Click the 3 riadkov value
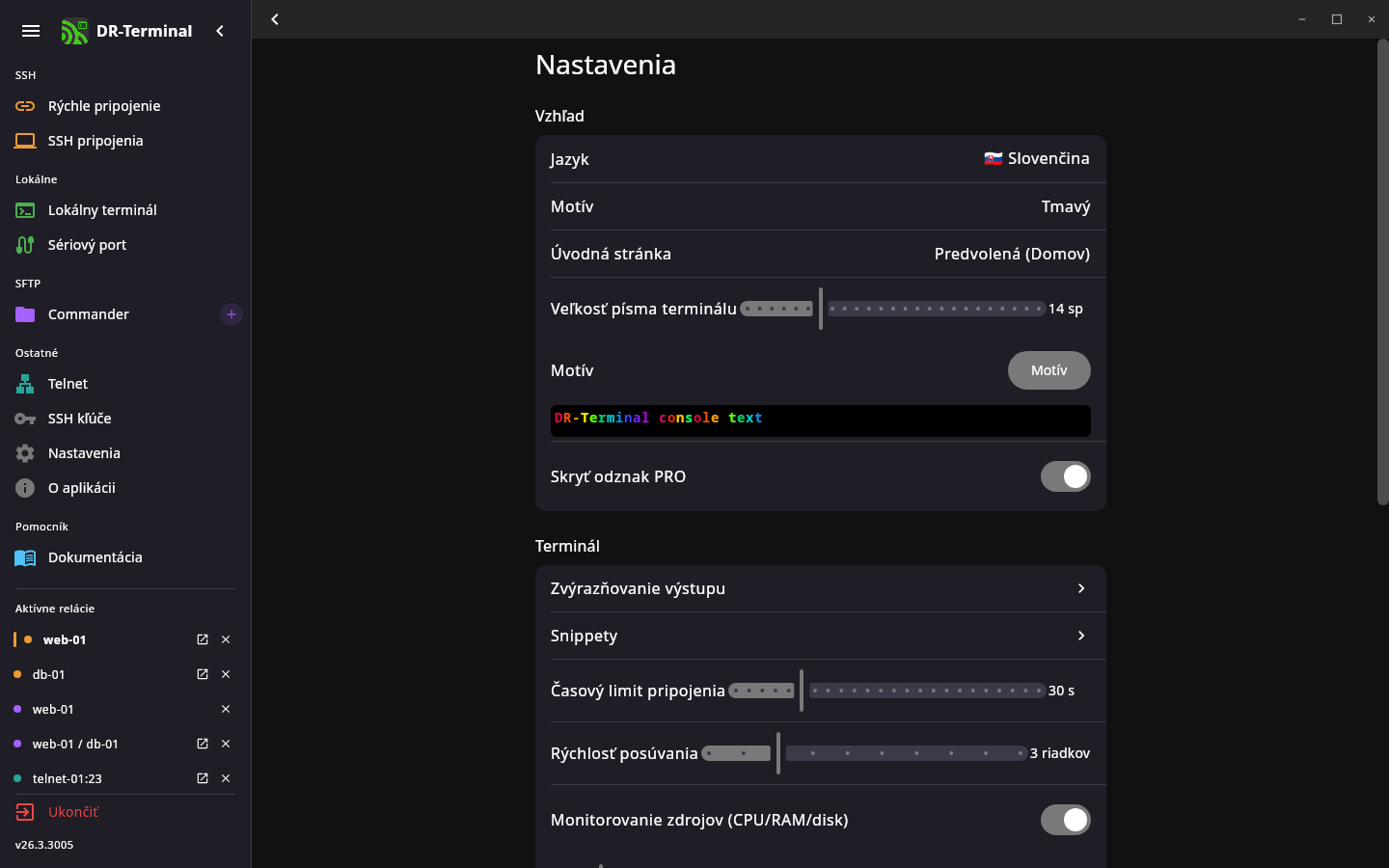1389x868 pixels. click(1060, 753)
